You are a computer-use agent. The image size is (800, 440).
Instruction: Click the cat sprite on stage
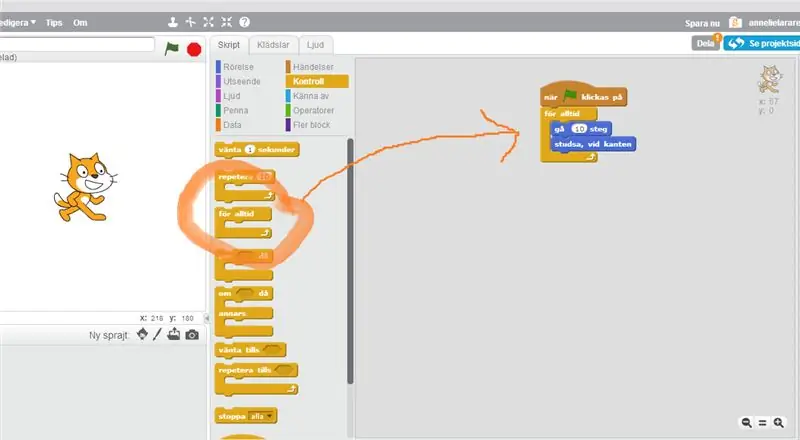point(85,187)
